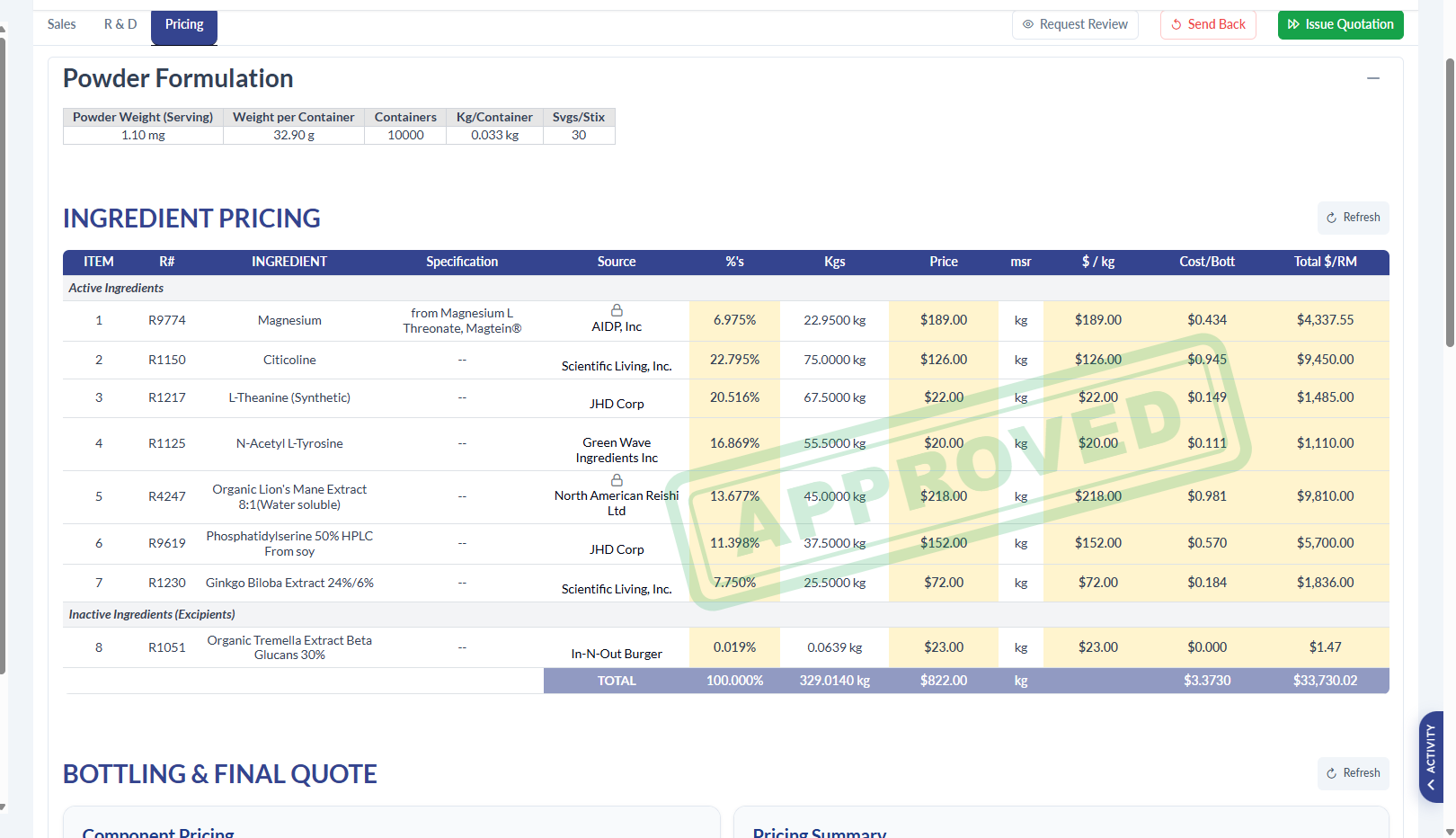Select R9774 in the Magnesium row

167,320
